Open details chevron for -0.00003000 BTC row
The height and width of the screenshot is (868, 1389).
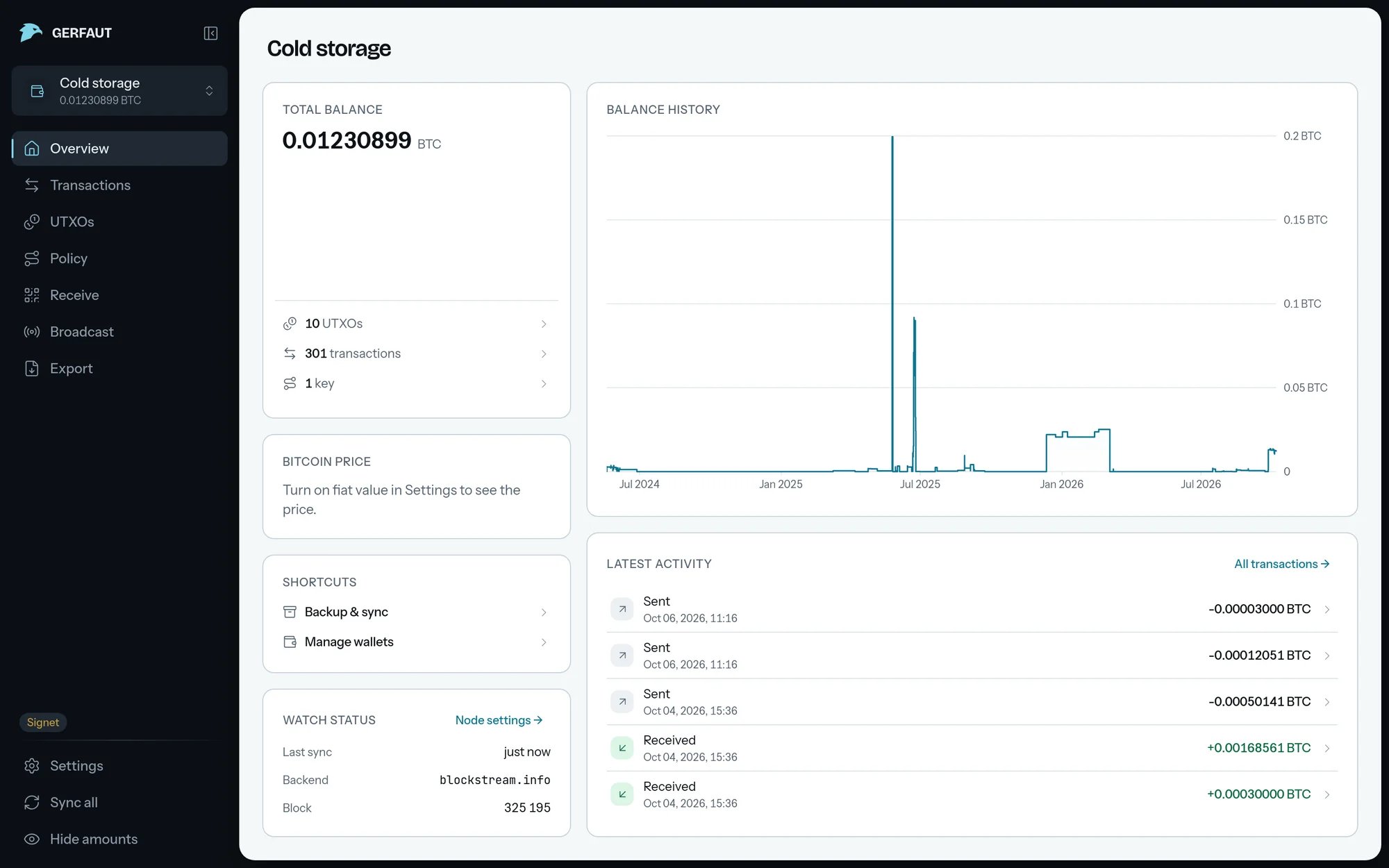[1326, 610]
